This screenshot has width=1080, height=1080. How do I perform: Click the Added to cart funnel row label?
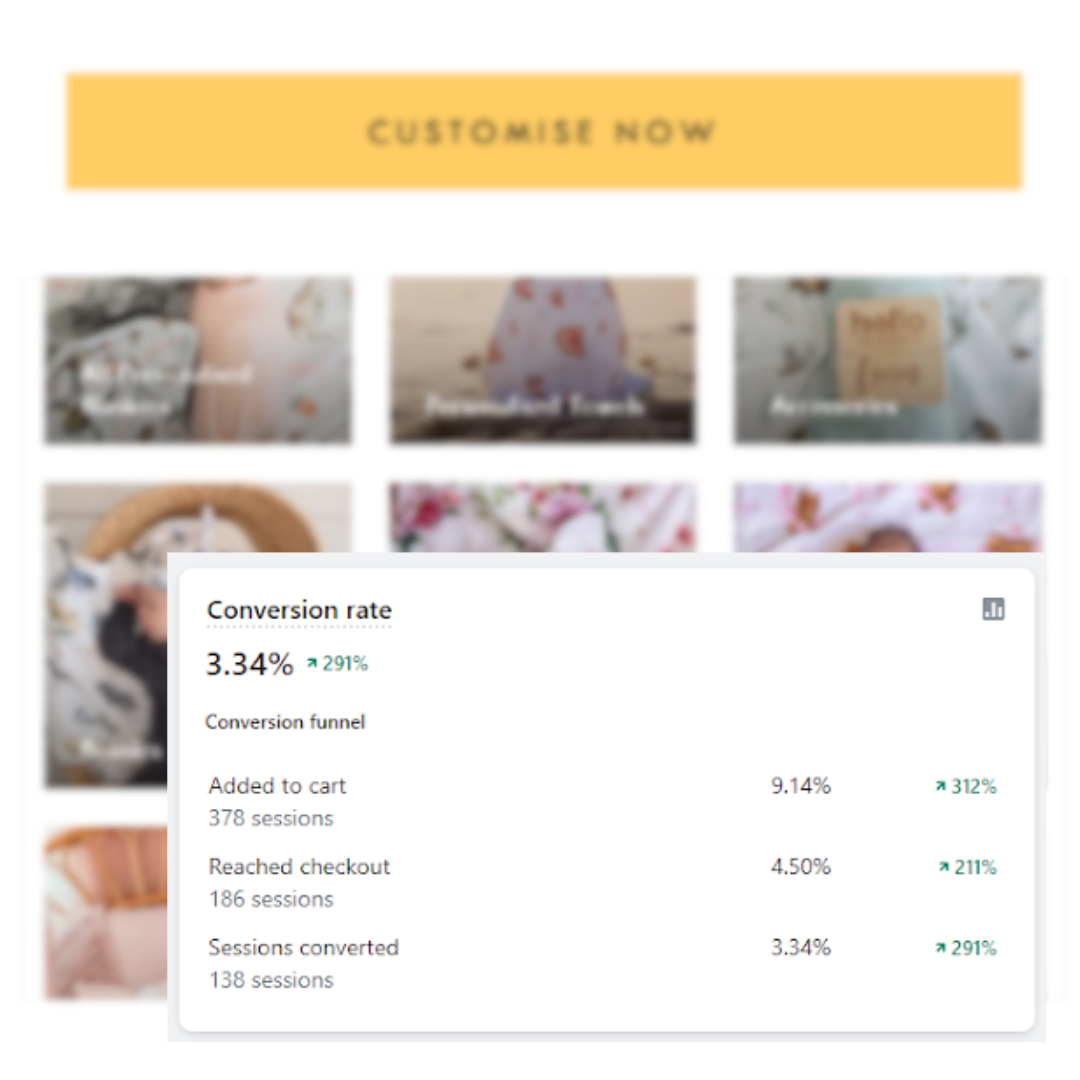tap(277, 786)
